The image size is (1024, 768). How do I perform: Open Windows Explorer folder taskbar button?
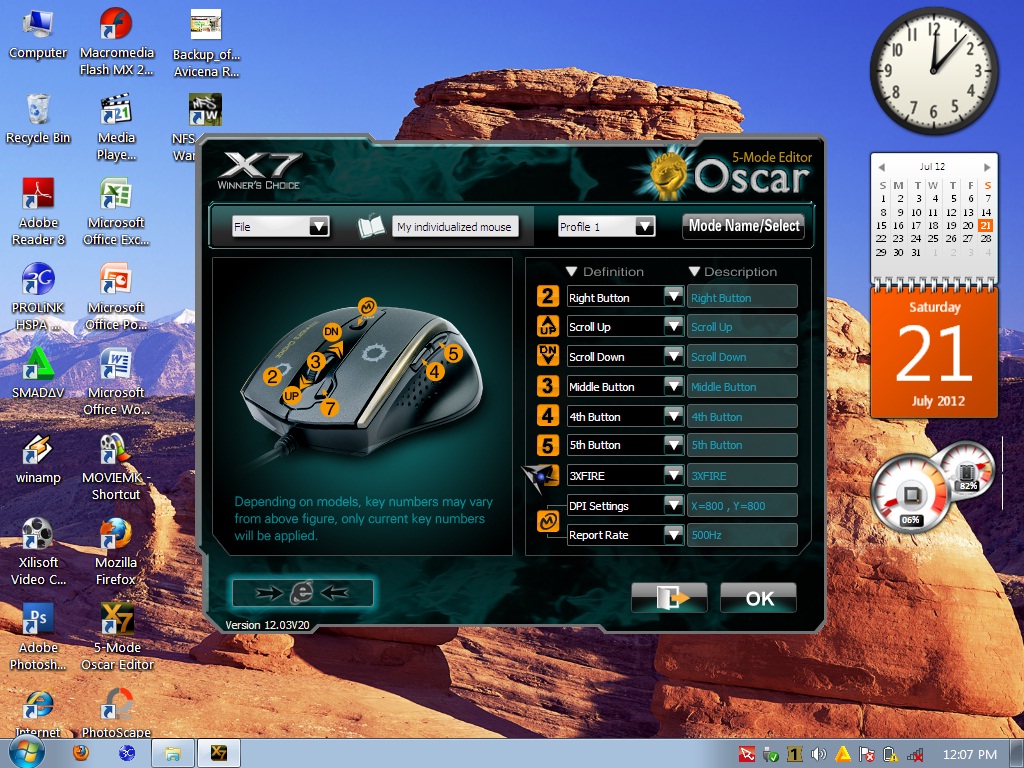172,754
